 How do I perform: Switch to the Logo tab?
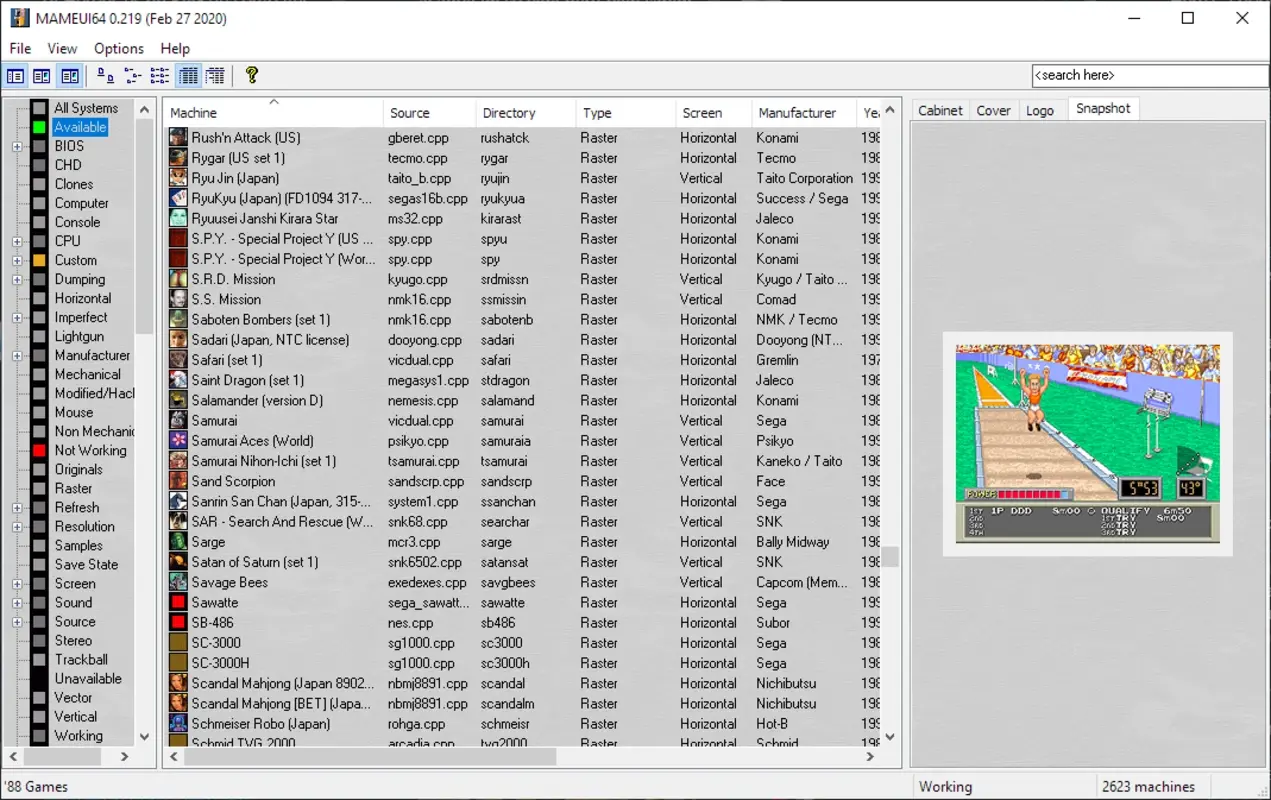tap(1041, 110)
